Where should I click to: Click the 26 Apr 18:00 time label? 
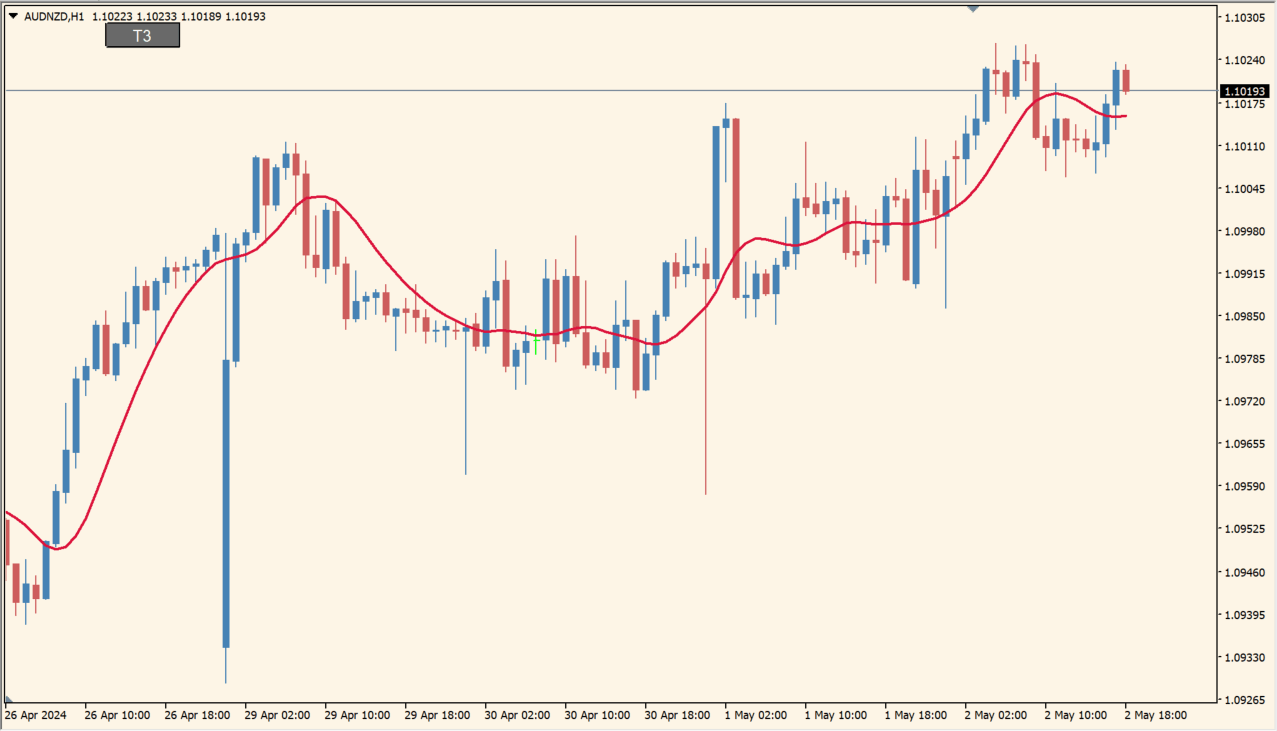198,716
